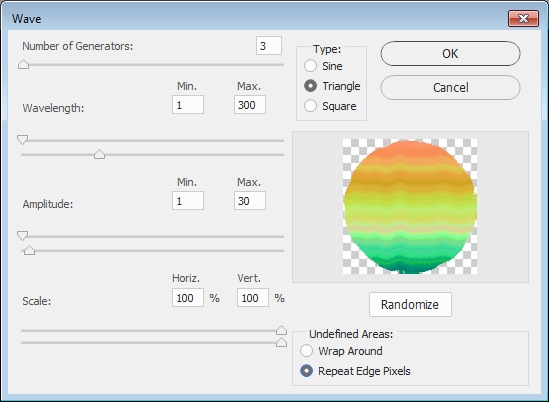Screen dimensions: 549x402
Task: Click the Randomize button
Action: click(410, 305)
